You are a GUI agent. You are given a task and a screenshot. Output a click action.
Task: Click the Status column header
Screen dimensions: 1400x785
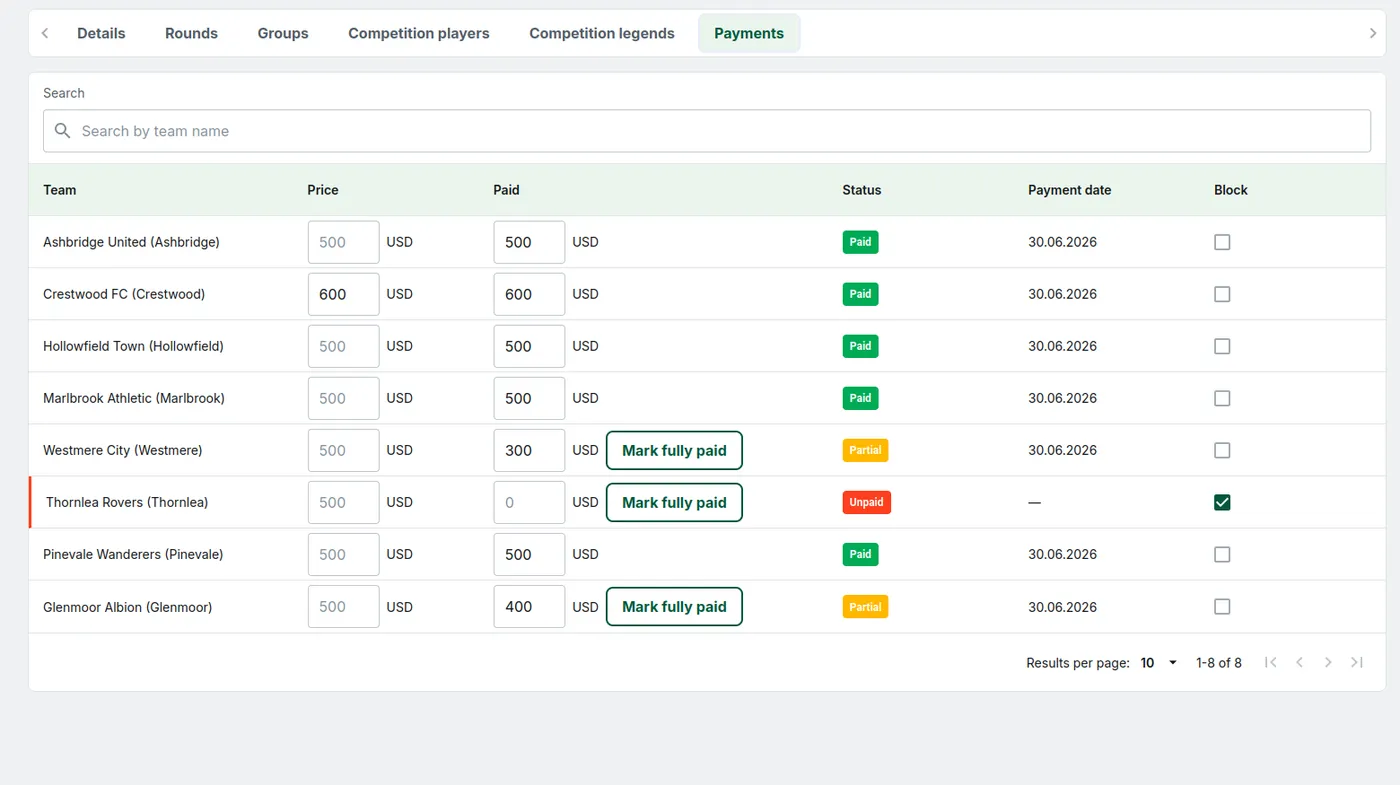click(862, 190)
